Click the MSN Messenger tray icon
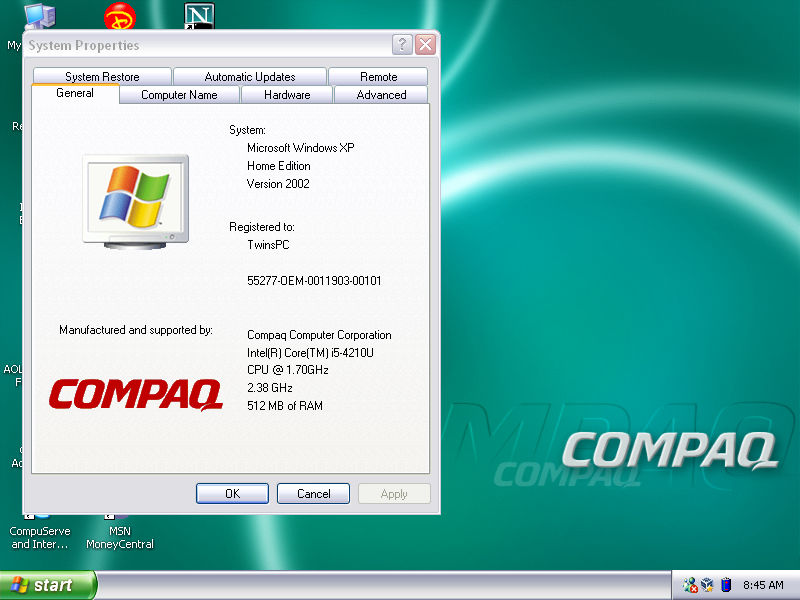Screen dimensions: 800x600 [x=690, y=585]
